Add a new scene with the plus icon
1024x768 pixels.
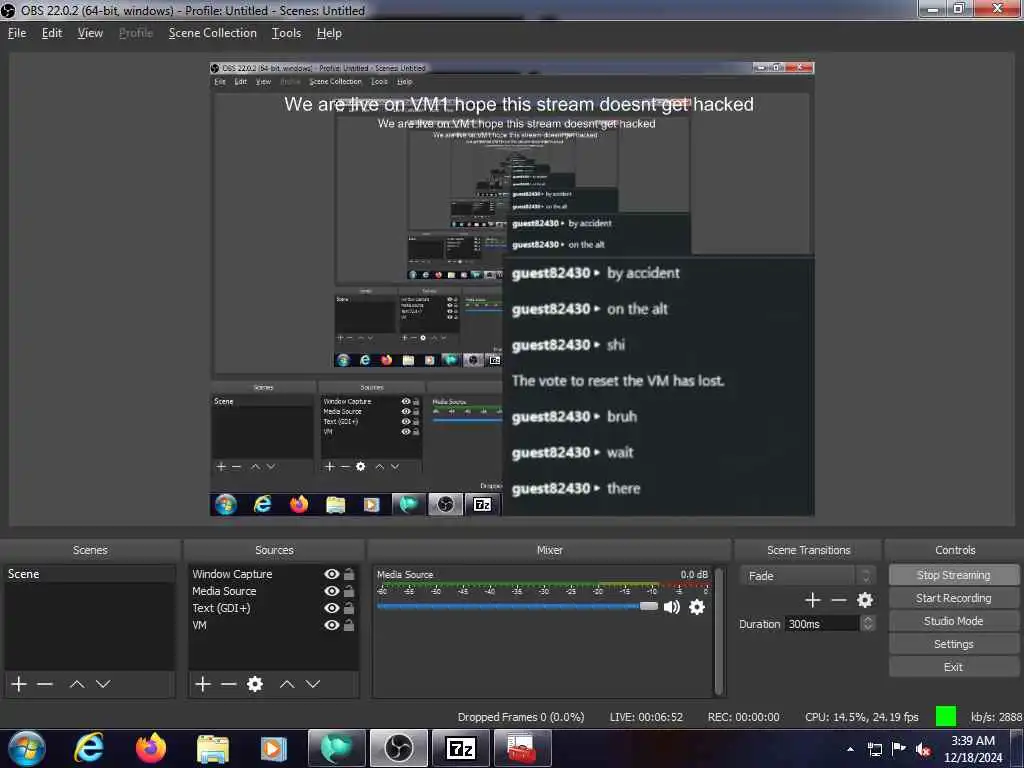click(x=19, y=684)
